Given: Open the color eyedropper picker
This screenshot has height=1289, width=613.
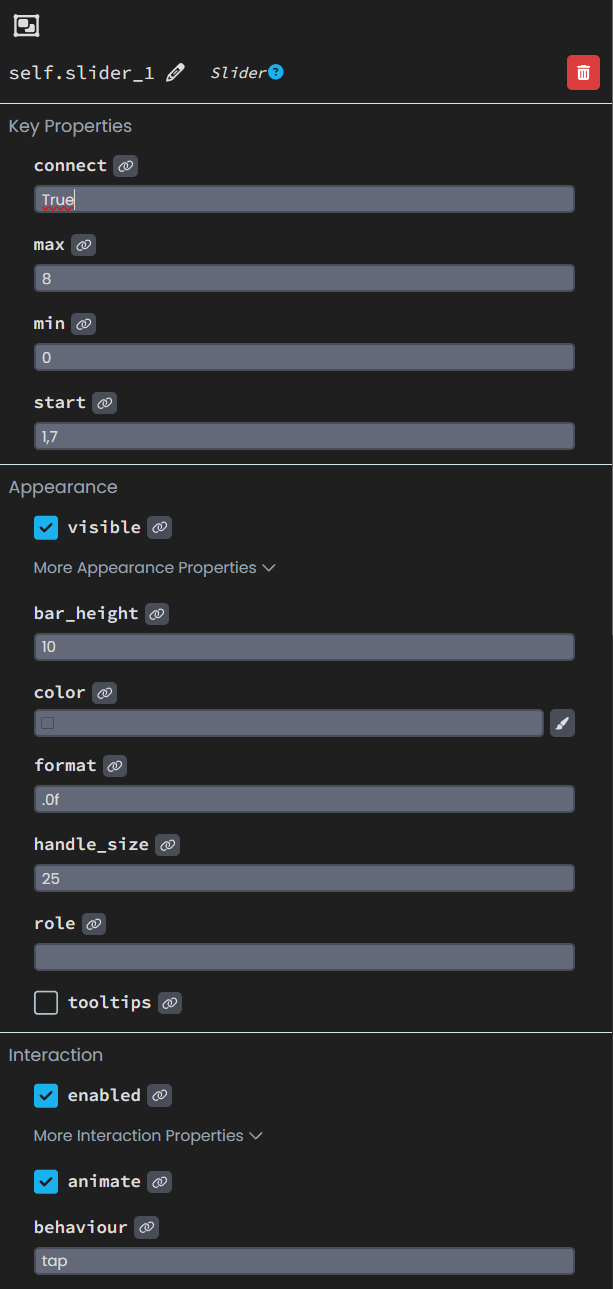Looking at the screenshot, I should pos(561,723).
